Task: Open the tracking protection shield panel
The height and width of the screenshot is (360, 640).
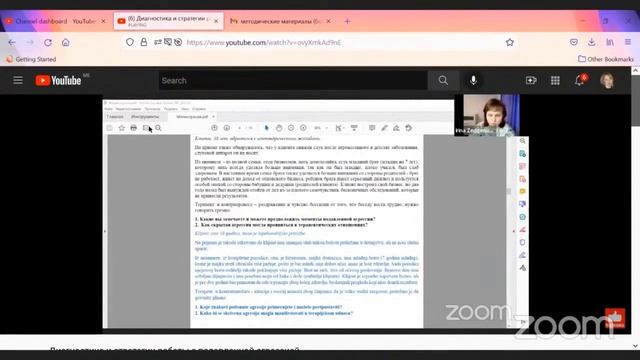Action: click(x=130, y=42)
